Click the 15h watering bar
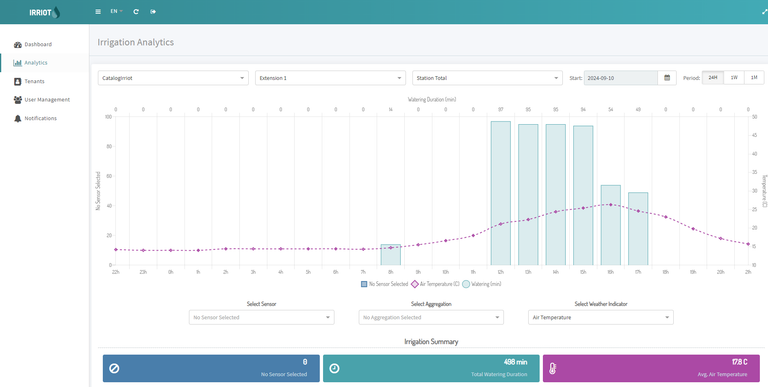This screenshot has height=387, width=768. pyautogui.click(x=583, y=195)
